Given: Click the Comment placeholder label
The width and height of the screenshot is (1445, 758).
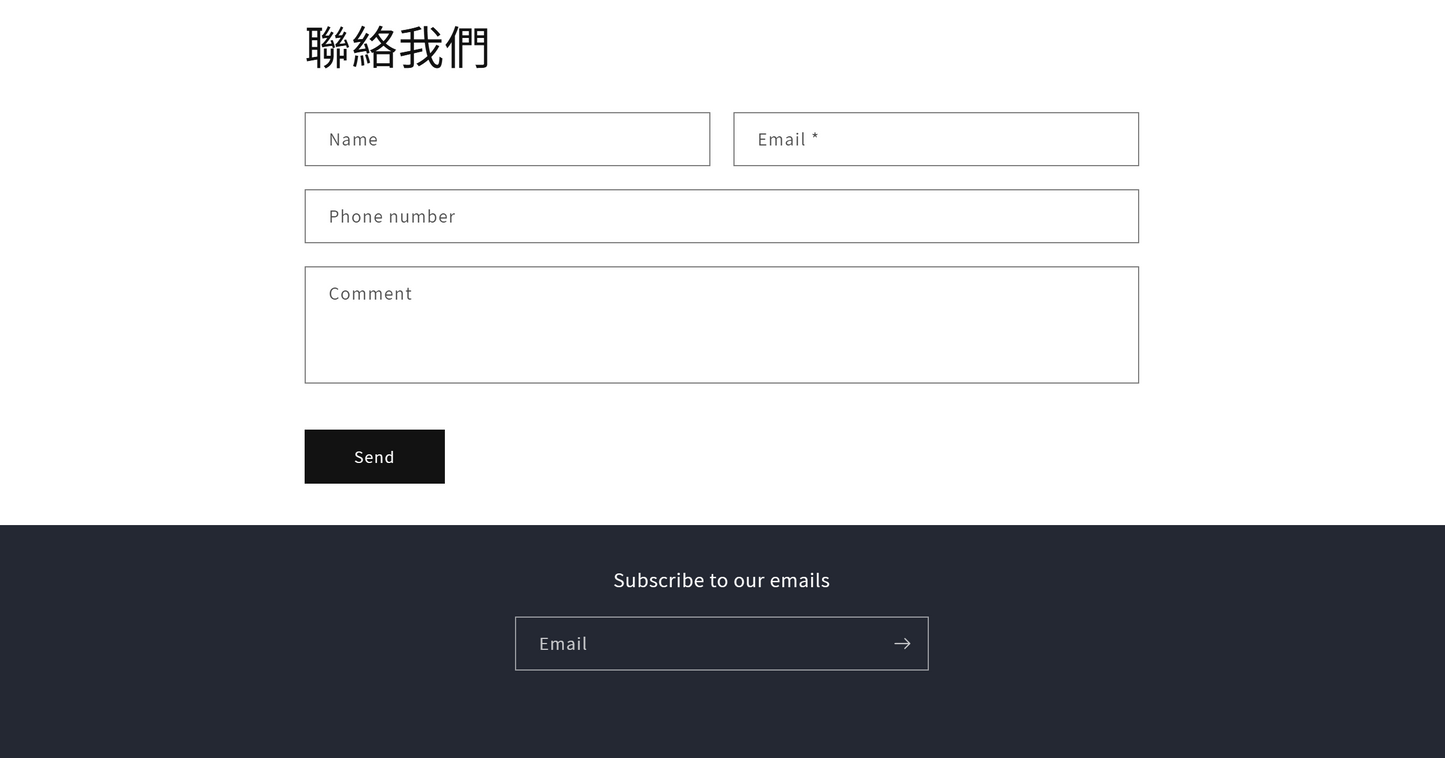Looking at the screenshot, I should (370, 293).
